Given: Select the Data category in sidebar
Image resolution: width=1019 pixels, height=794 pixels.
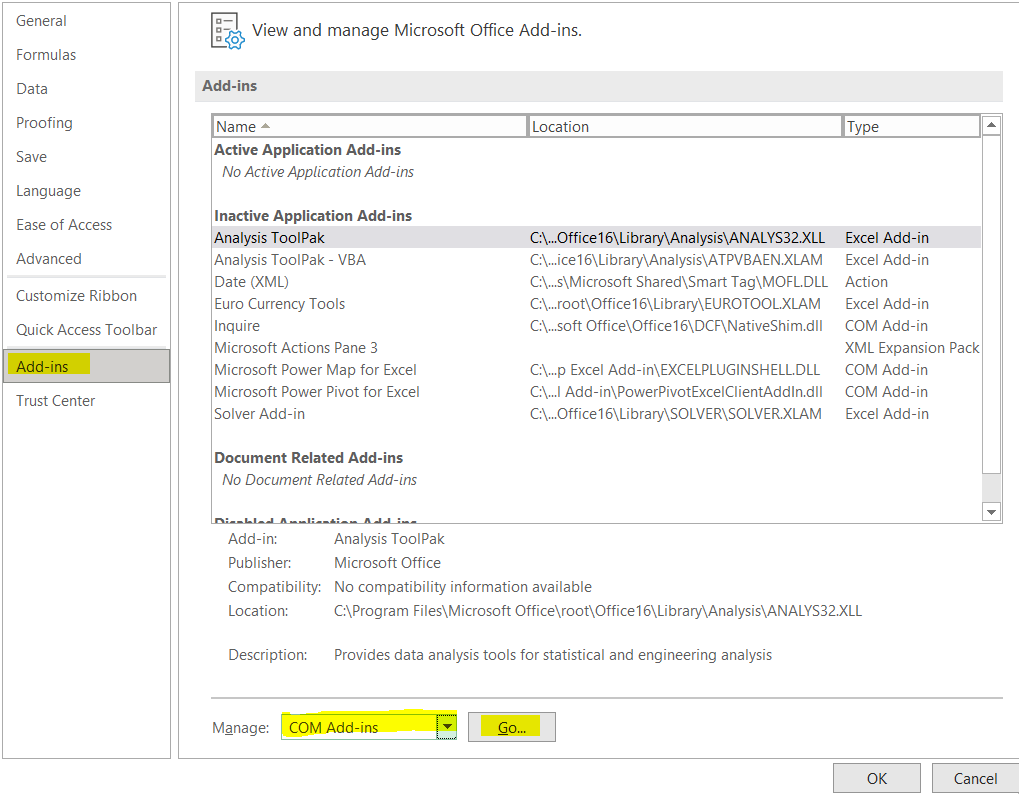Looking at the screenshot, I should [x=32, y=88].
